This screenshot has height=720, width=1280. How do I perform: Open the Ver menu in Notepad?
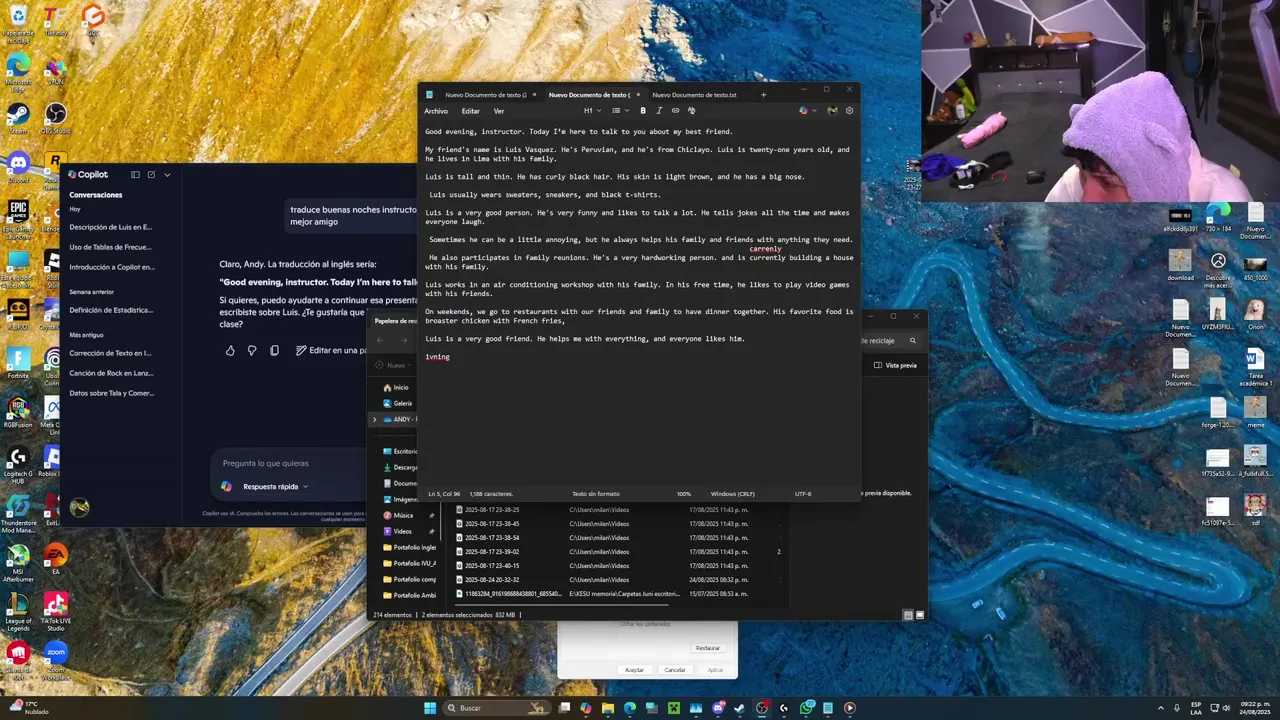pyautogui.click(x=498, y=111)
